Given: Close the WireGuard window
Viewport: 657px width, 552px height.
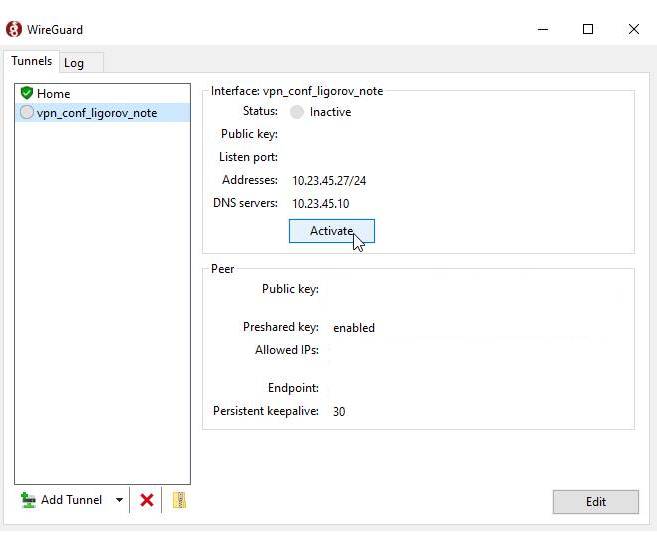Looking at the screenshot, I should click(634, 29).
